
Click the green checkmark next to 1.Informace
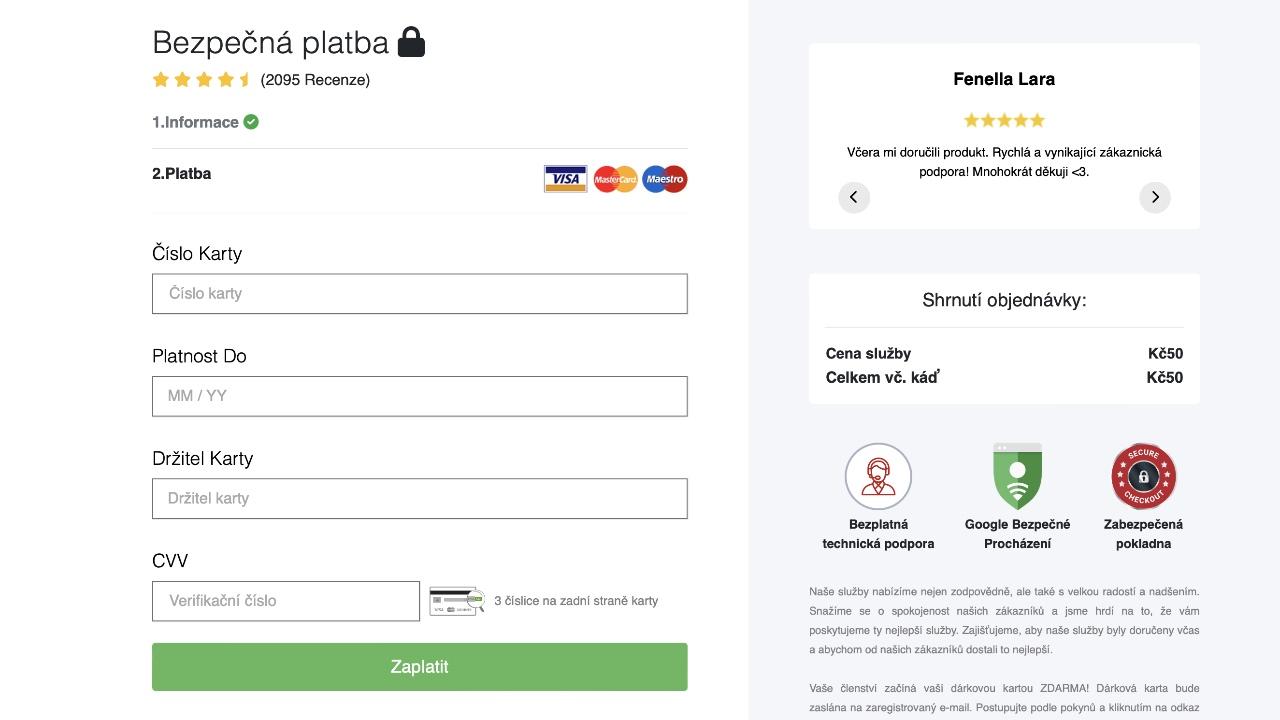coord(251,122)
